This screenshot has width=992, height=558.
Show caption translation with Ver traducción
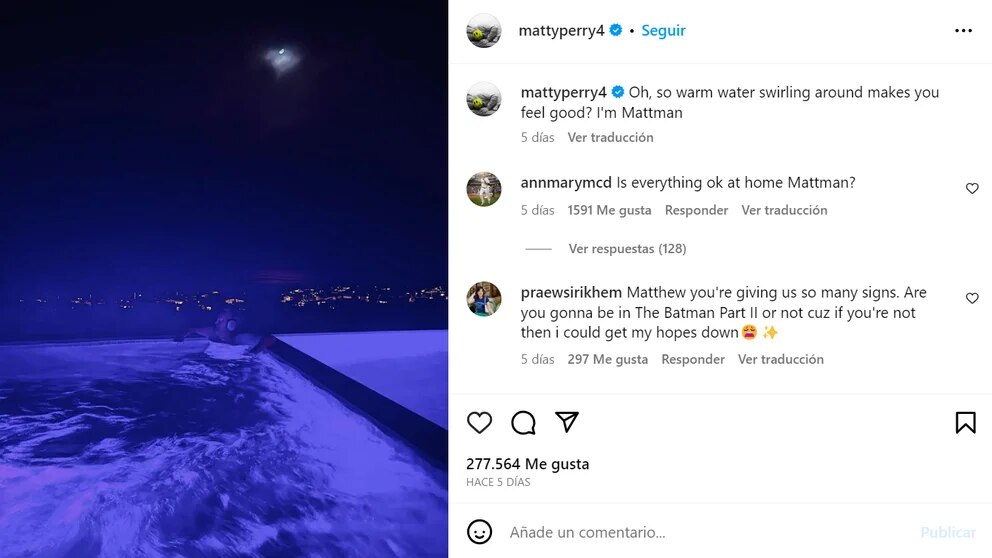(x=610, y=138)
